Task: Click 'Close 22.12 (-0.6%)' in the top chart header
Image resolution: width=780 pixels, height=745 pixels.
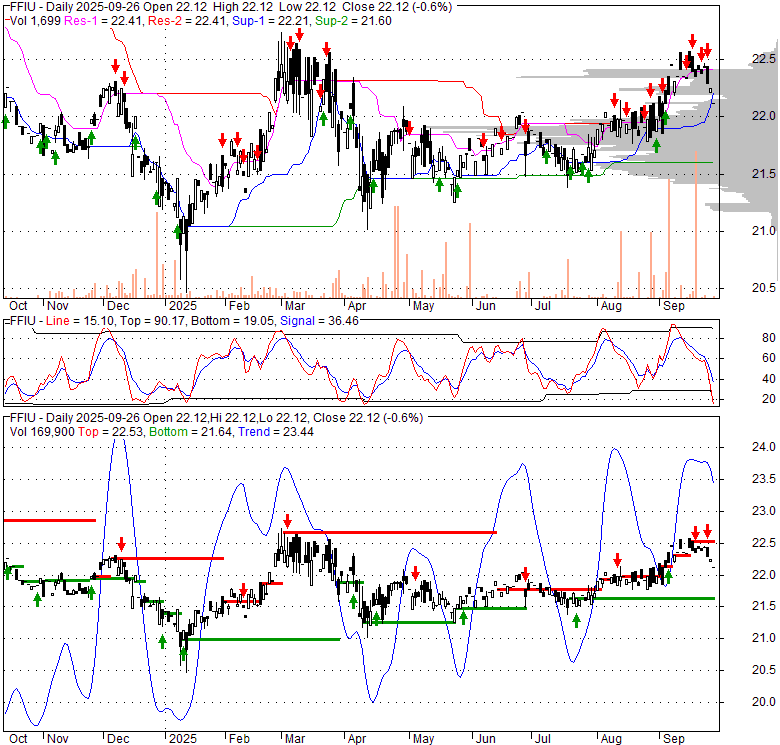Action: click(397, 7)
